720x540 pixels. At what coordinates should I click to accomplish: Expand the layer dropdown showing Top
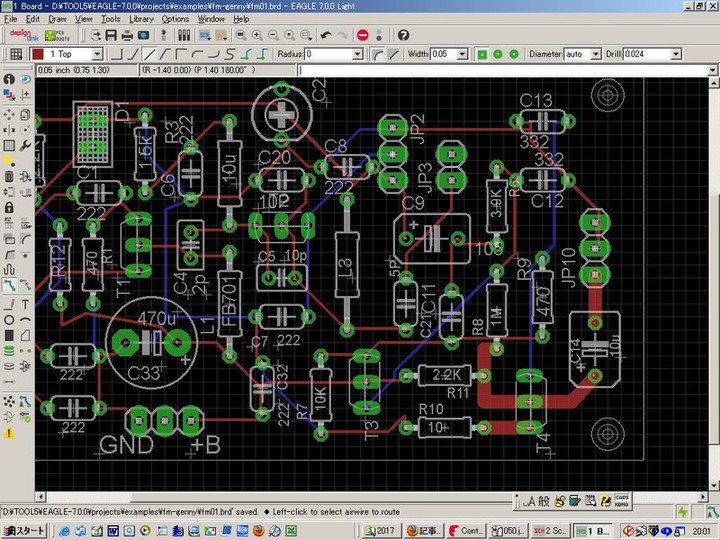tap(97, 54)
